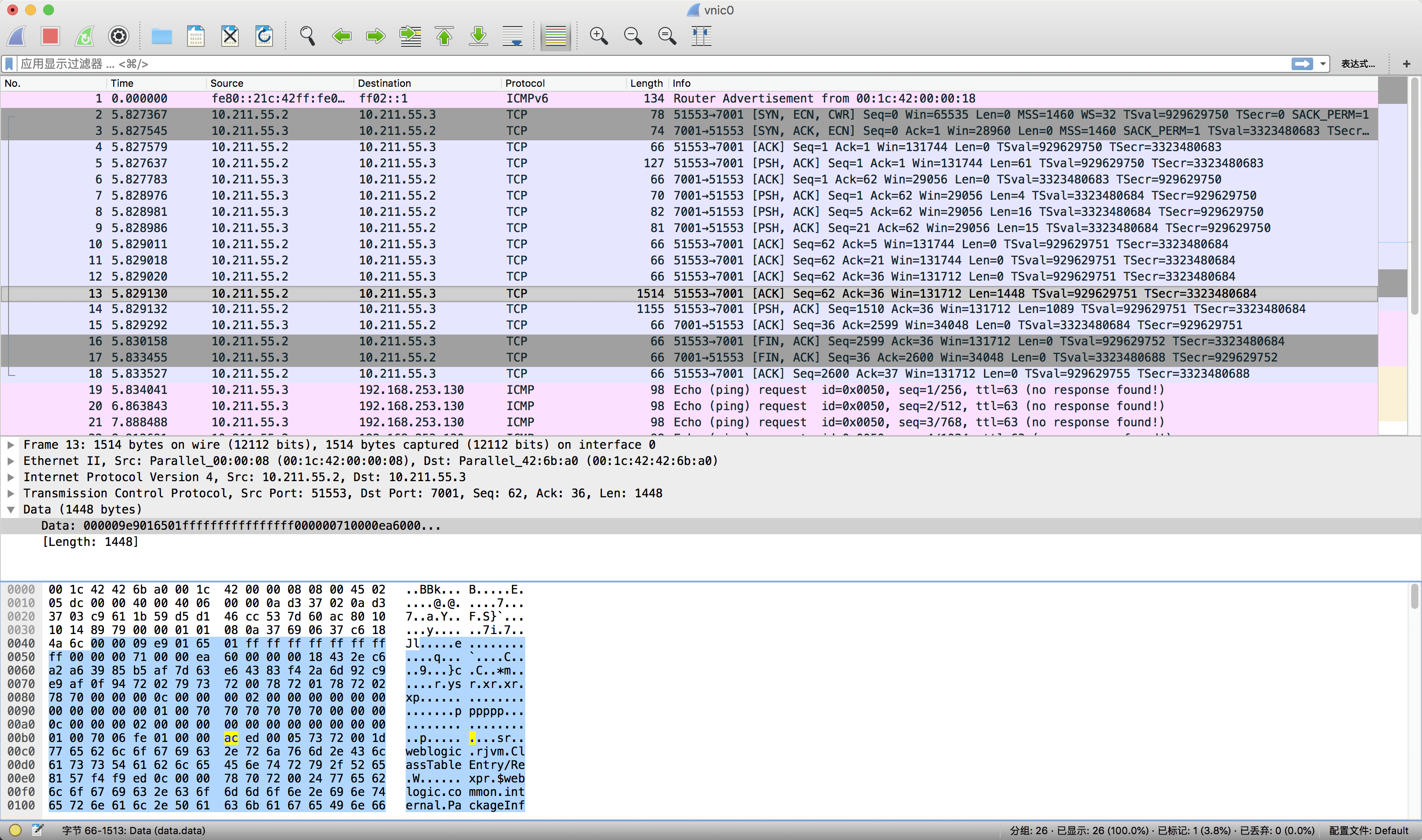This screenshot has width=1422, height=840.
Task: Click the start capture shark fin icon
Action: coord(17,36)
